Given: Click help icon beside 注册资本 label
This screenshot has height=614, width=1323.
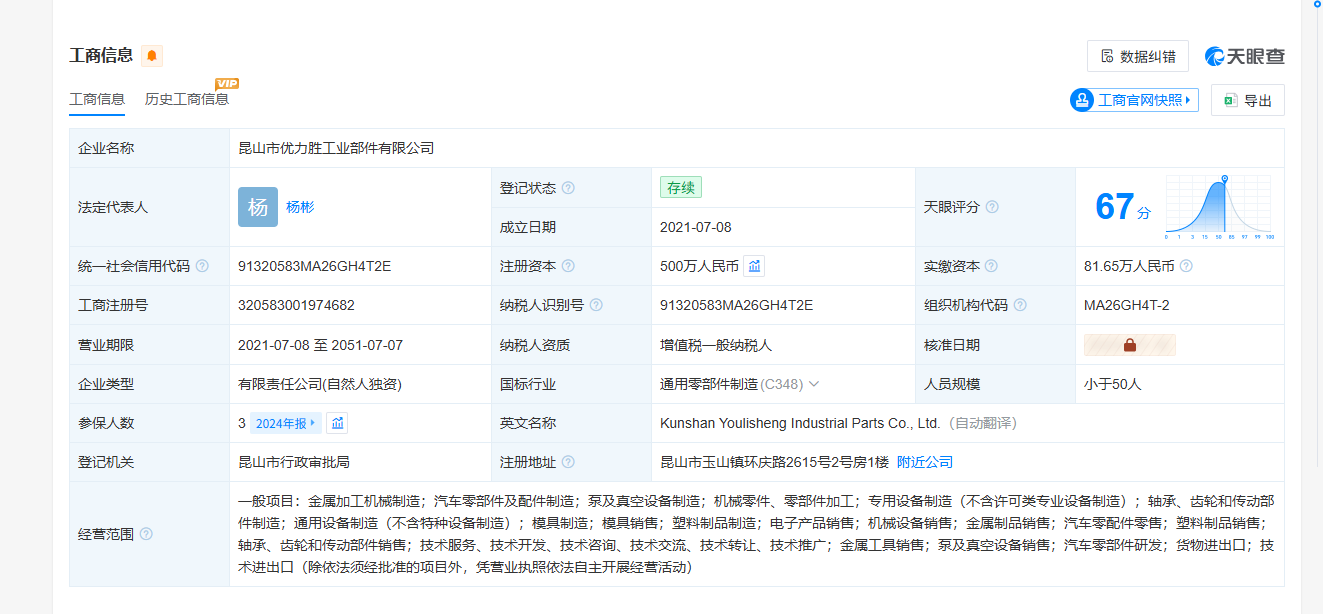Looking at the screenshot, I should [568, 266].
